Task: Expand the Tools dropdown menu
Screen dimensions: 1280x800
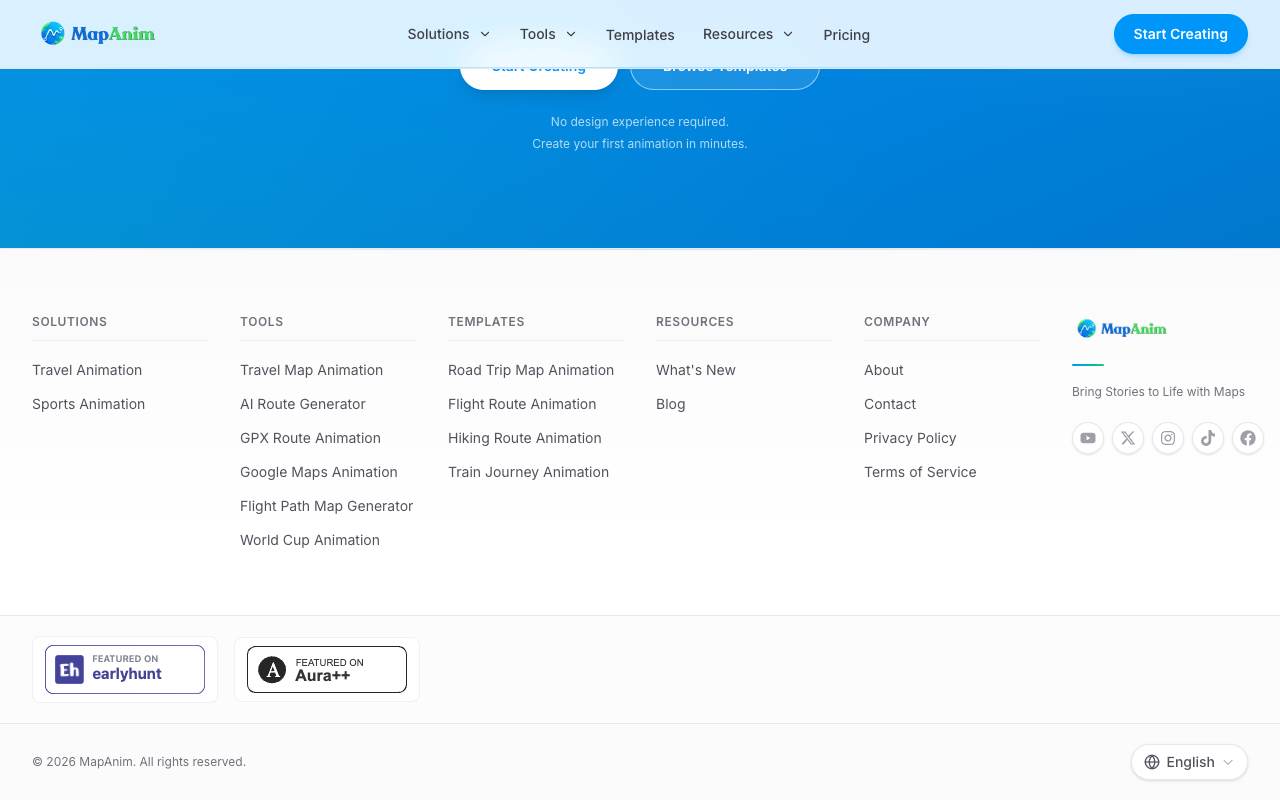Action: (548, 34)
